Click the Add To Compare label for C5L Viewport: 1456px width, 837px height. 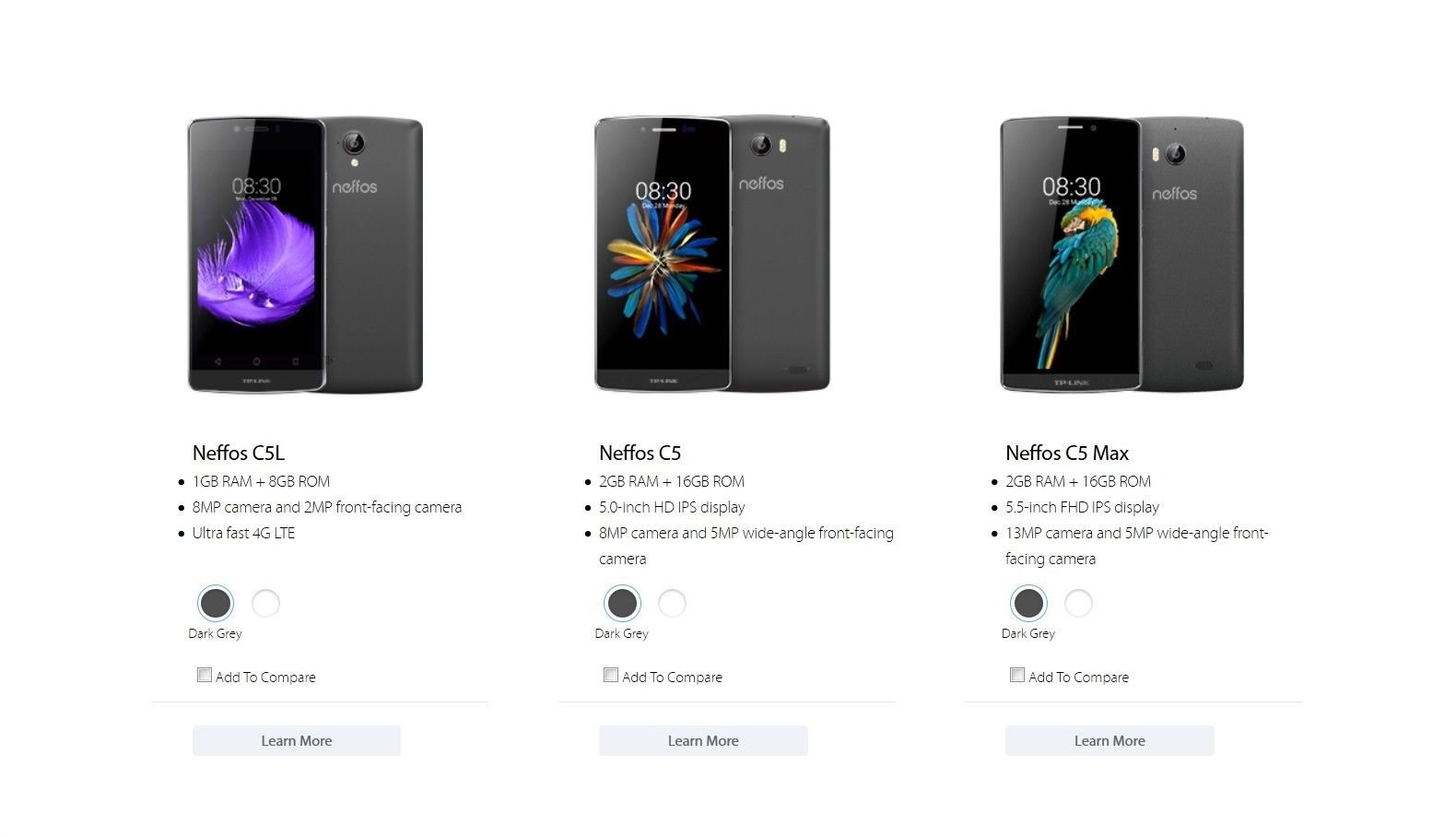[x=265, y=677]
